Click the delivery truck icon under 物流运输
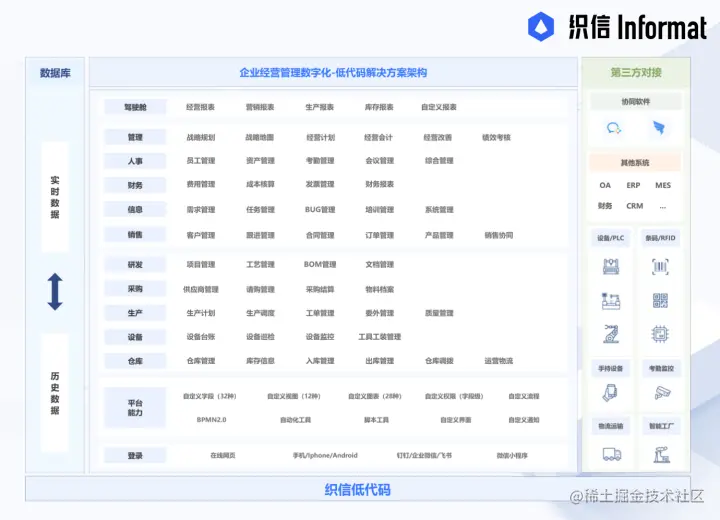Viewport: 720px width, 520px height. (612, 454)
